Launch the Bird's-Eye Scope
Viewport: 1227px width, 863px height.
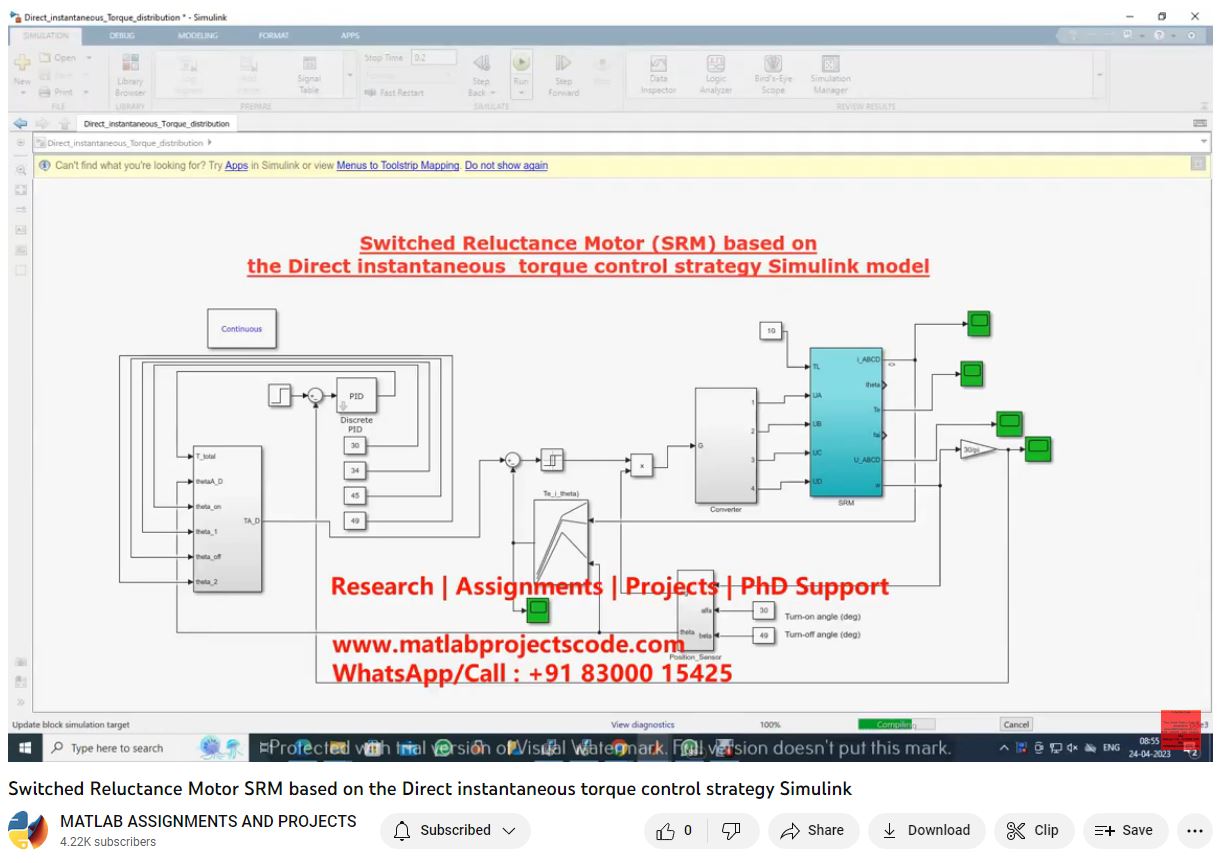click(773, 74)
